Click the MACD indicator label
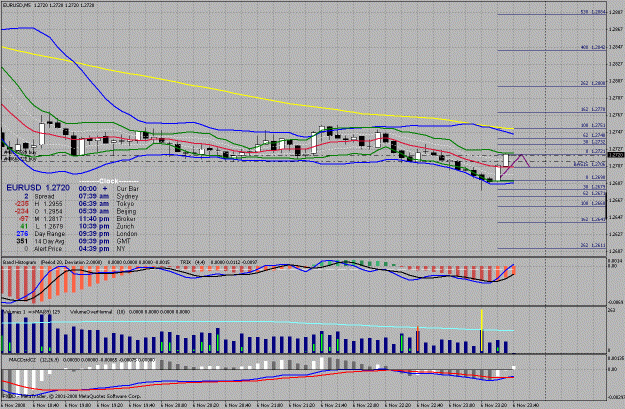Screen dimensions: 625x409 click(x=82, y=360)
